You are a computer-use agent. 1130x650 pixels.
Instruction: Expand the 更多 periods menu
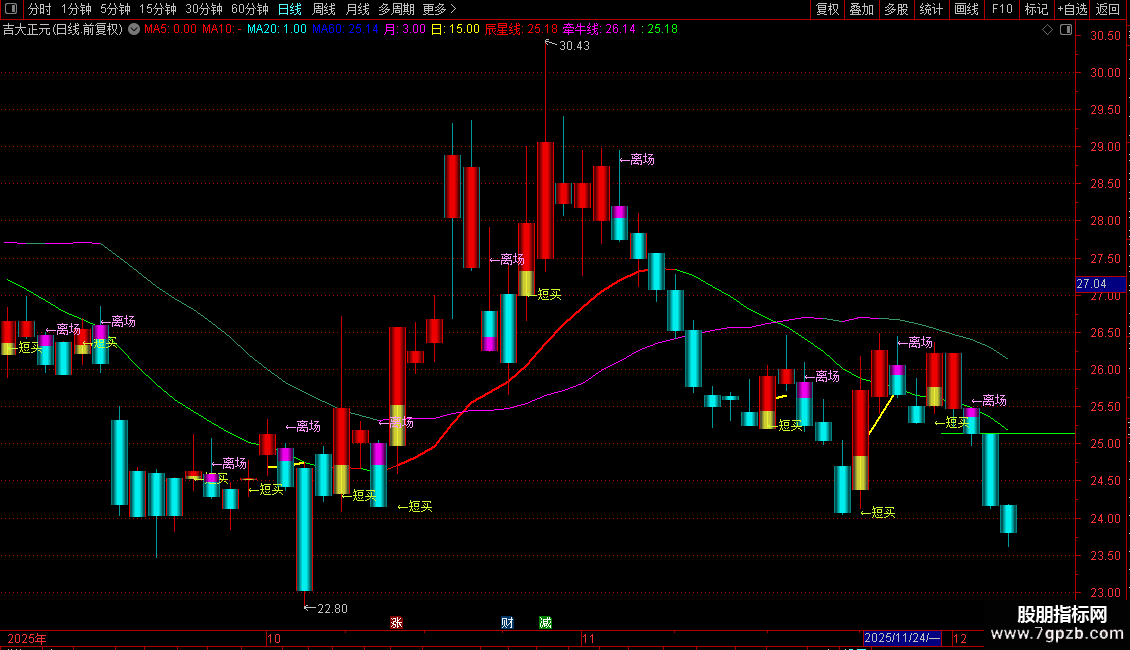[439, 9]
